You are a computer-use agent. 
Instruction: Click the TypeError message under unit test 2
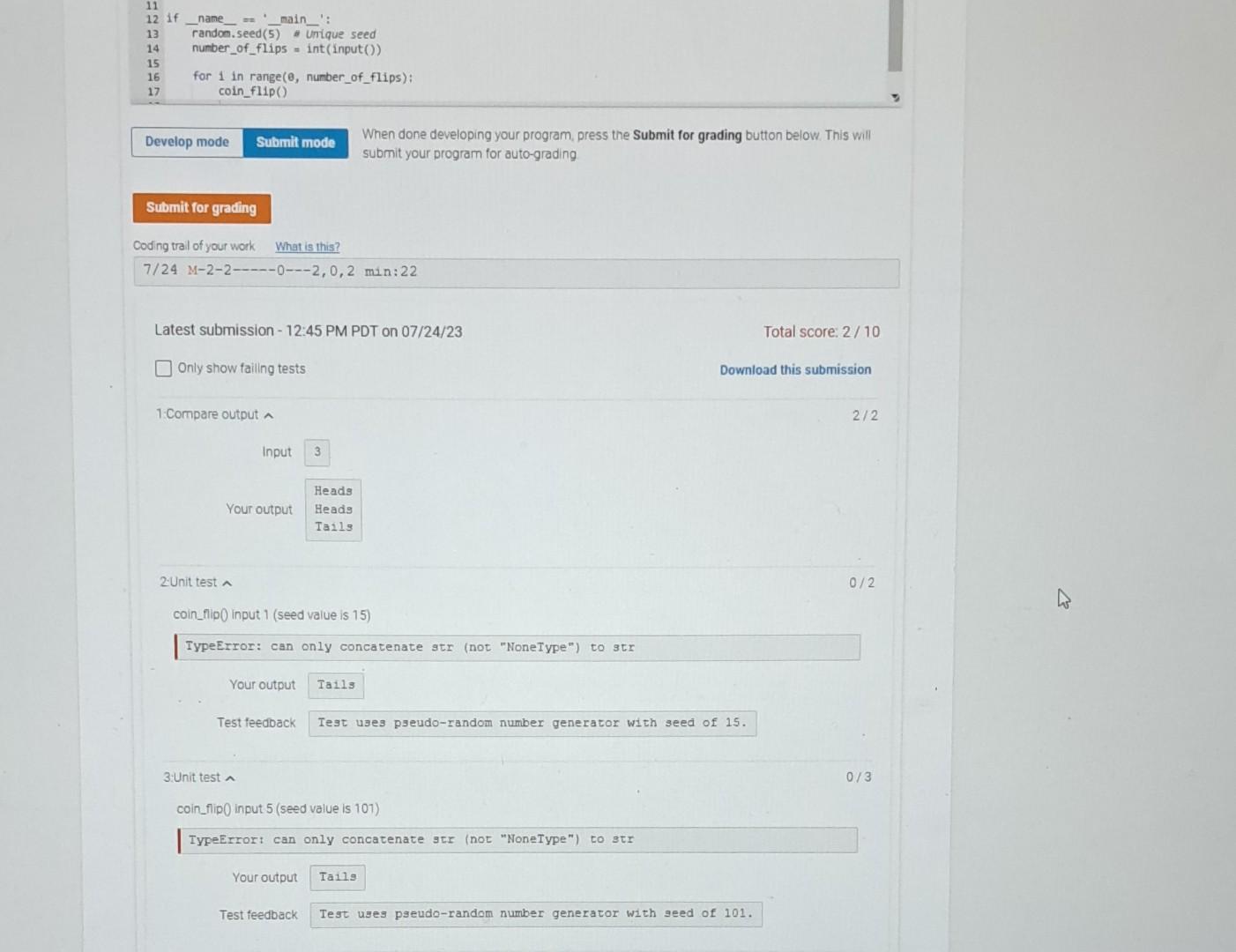(x=517, y=646)
